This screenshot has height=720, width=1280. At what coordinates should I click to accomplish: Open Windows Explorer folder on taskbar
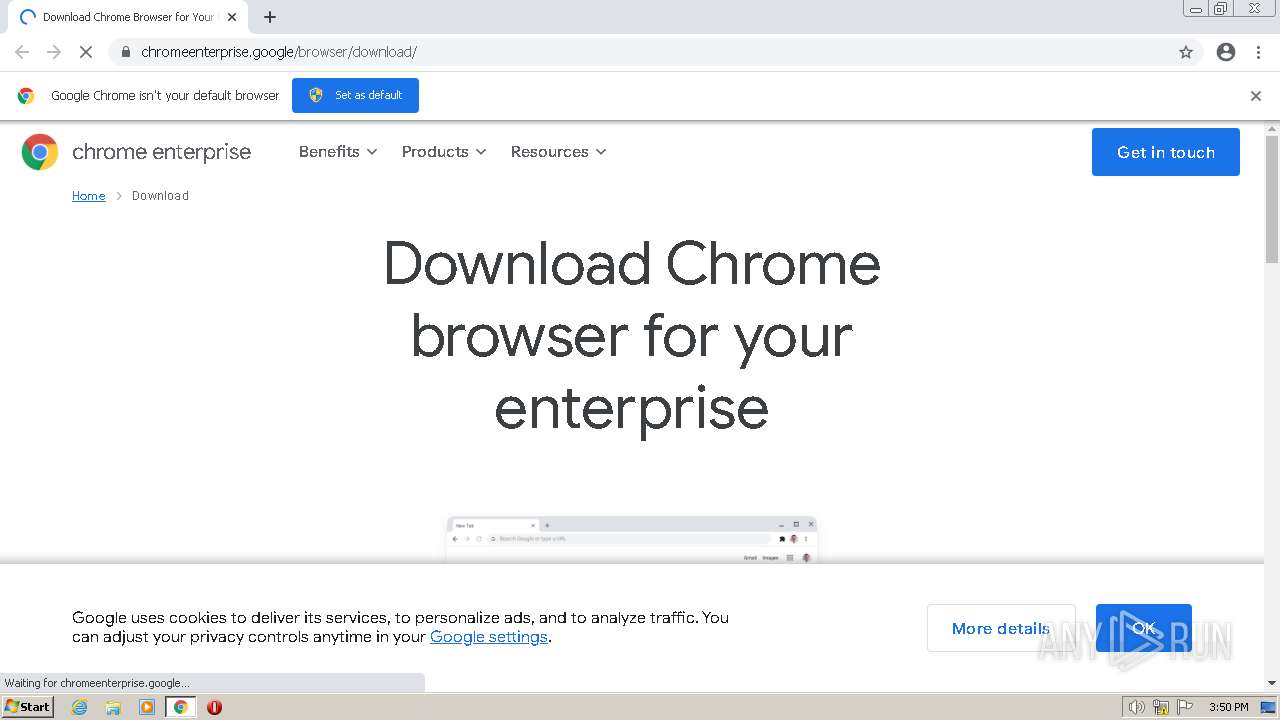(x=113, y=707)
